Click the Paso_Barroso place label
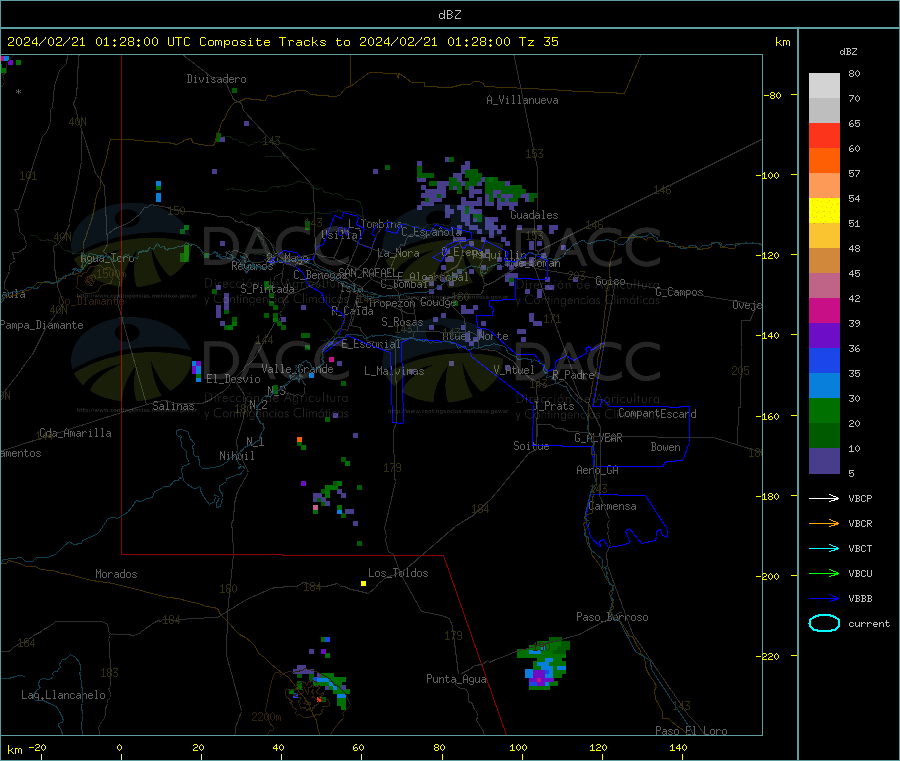This screenshot has width=900, height=761. [x=612, y=617]
